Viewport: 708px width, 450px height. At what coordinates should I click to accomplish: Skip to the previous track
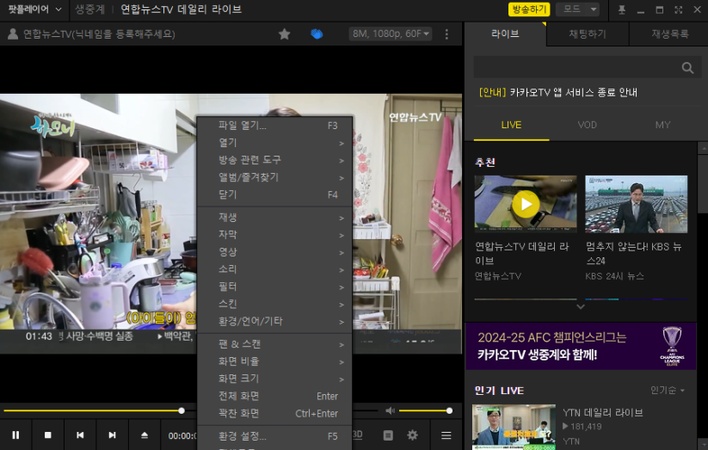(80, 435)
